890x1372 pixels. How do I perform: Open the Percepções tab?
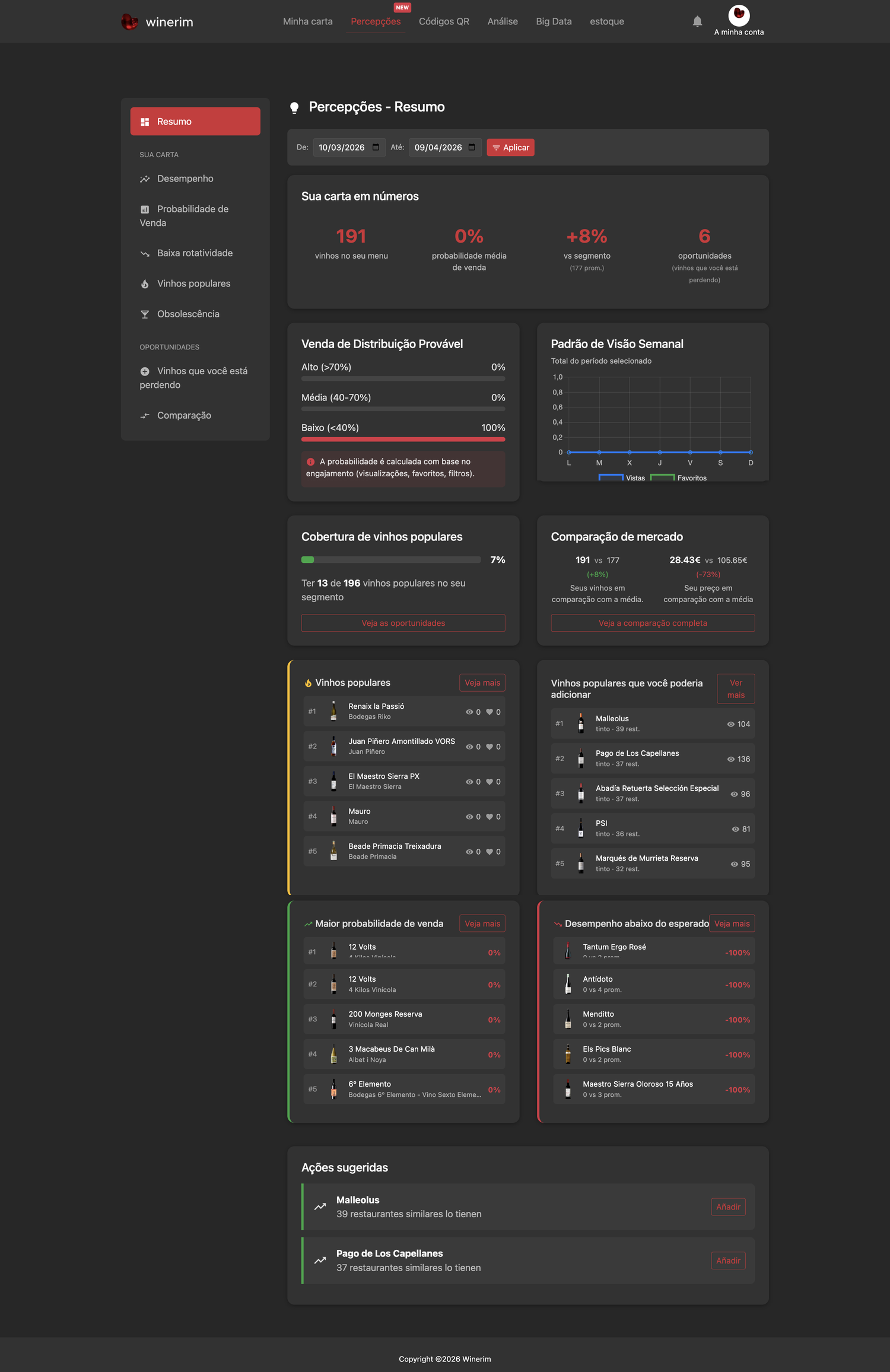(376, 21)
